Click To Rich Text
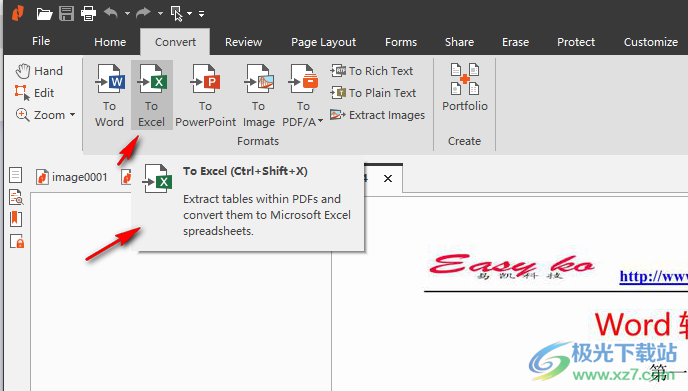Screen dimensions: 688x391 click(x=372, y=71)
